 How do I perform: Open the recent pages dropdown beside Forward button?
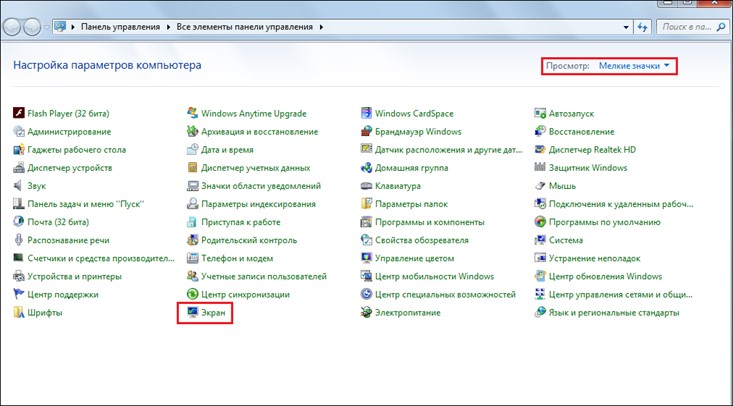(x=46, y=27)
